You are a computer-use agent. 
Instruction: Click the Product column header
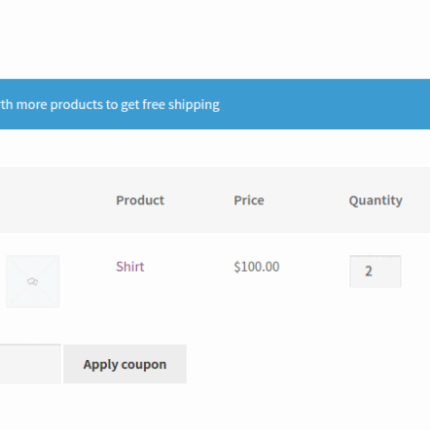140,200
